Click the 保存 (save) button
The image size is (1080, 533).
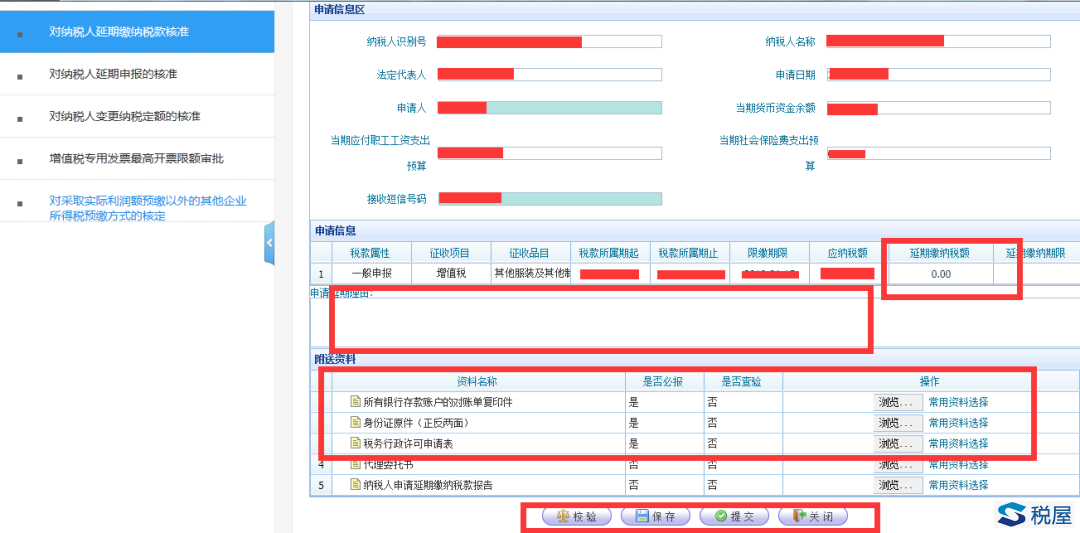[x=655, y=517]
